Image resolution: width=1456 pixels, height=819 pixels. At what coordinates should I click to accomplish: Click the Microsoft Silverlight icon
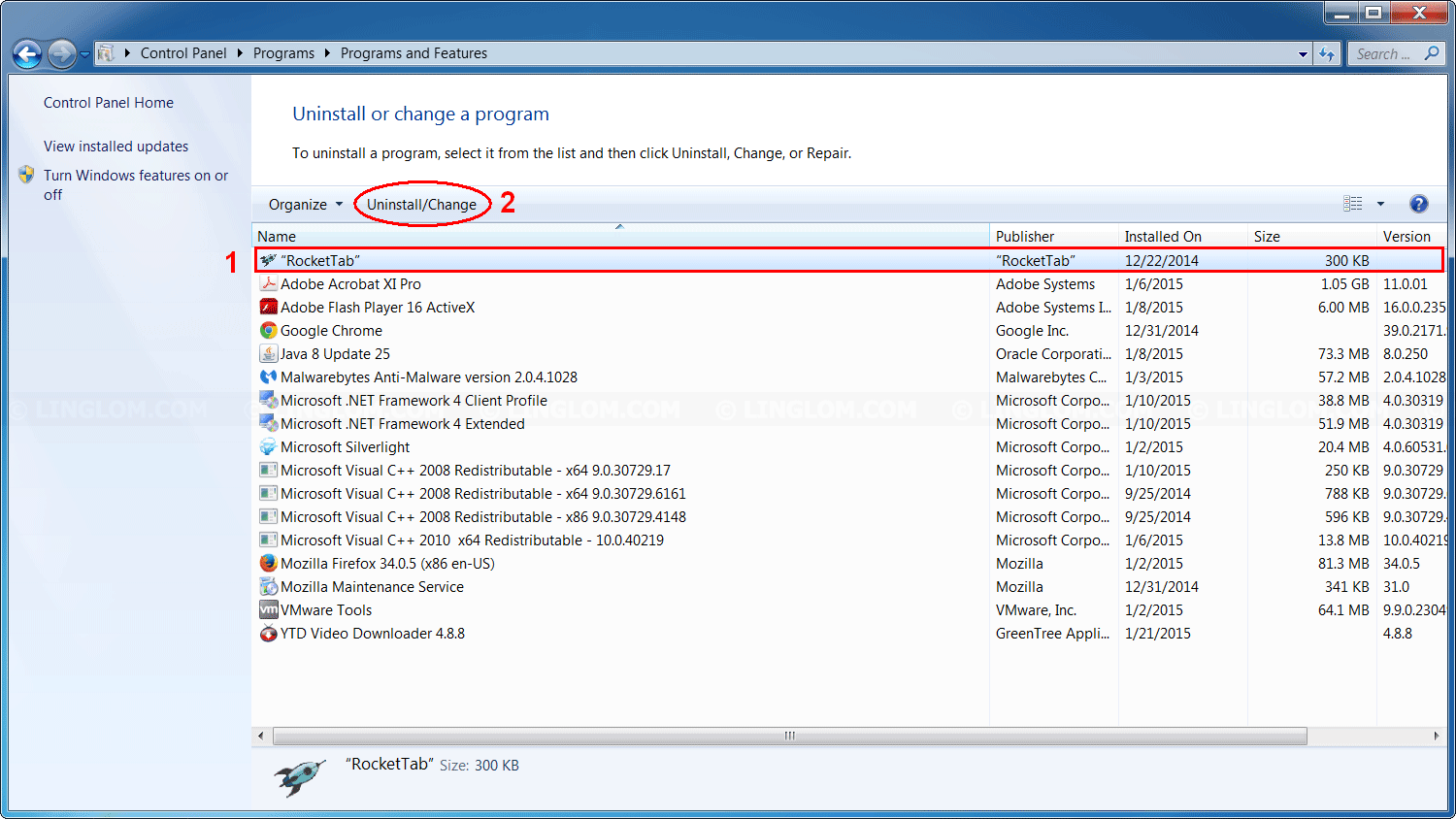(x=269, y=446)
